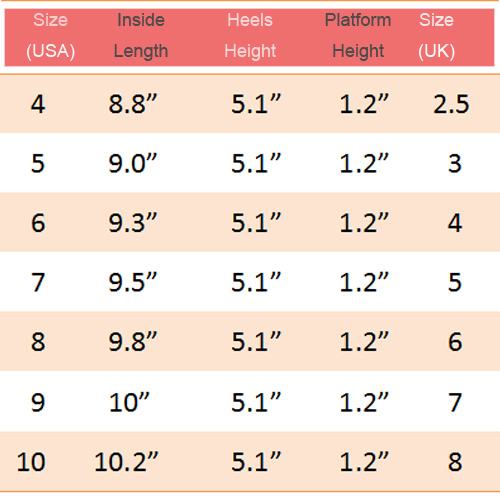Select the 9.5" inside length cell
This screenshot has height=500, width=500.
click(133, 282)
